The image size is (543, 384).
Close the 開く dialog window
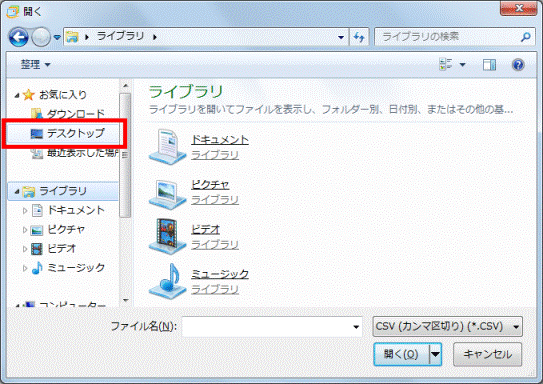click(x=518, y=8)
